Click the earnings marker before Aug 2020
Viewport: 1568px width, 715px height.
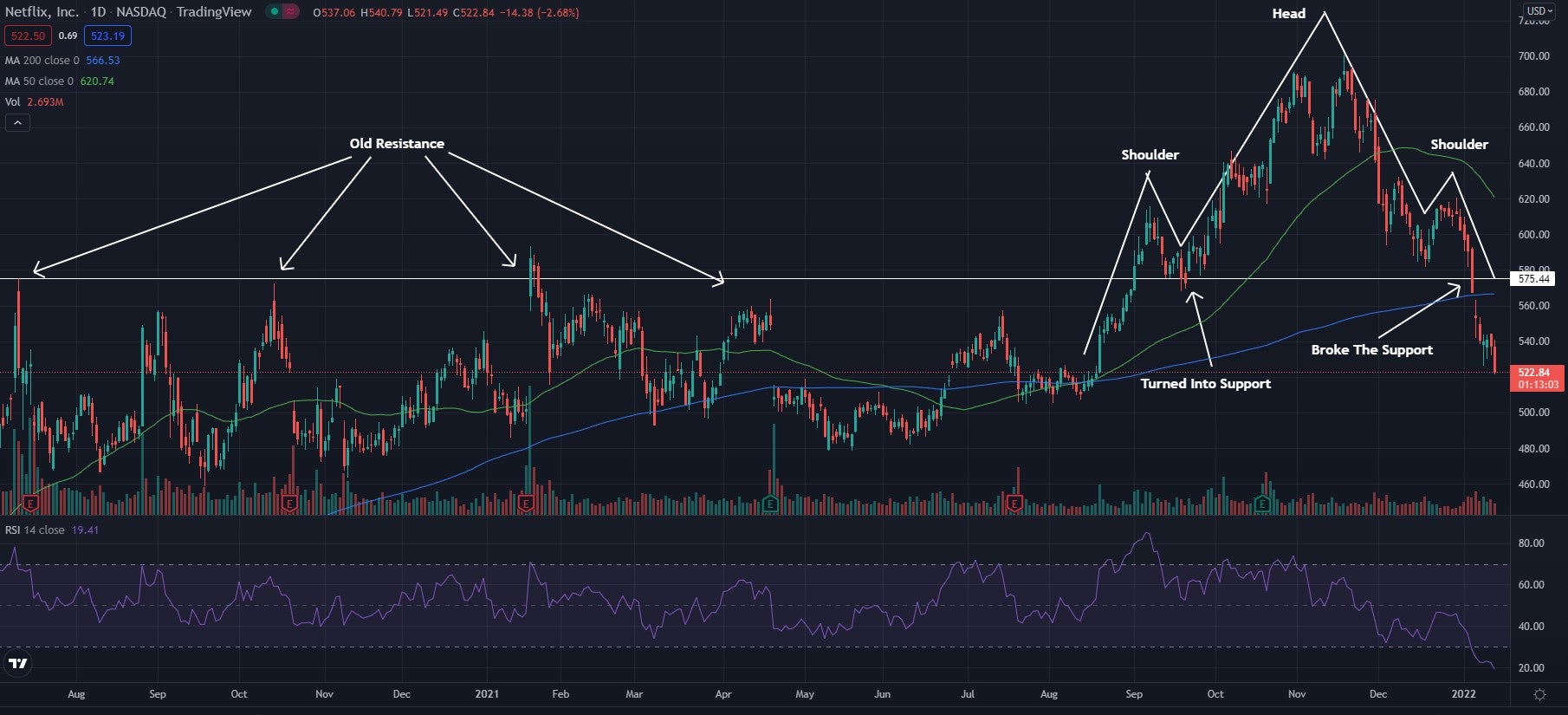click(31, 503)
